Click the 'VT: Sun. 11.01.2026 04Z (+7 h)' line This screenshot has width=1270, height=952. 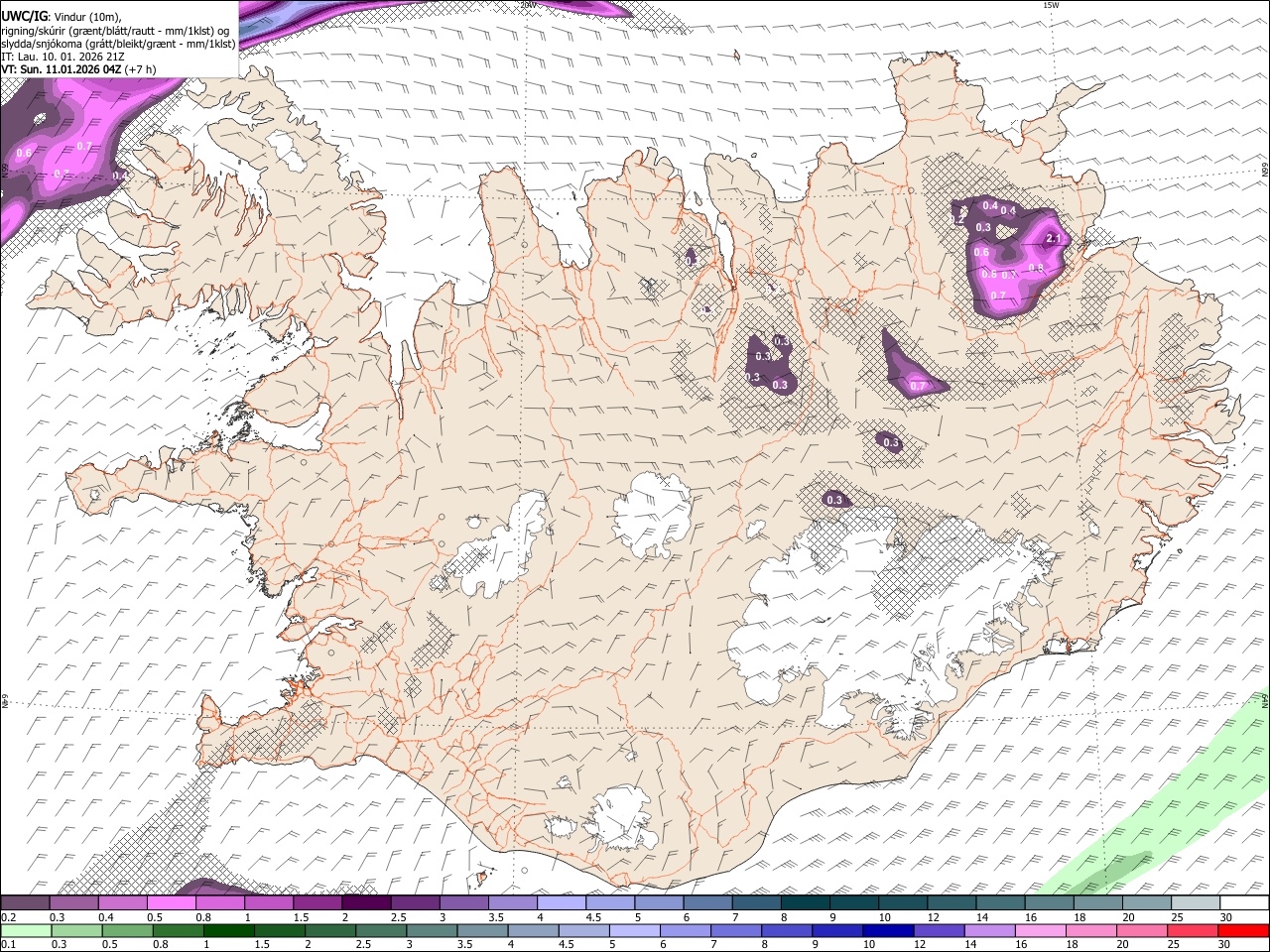(78, 69)
